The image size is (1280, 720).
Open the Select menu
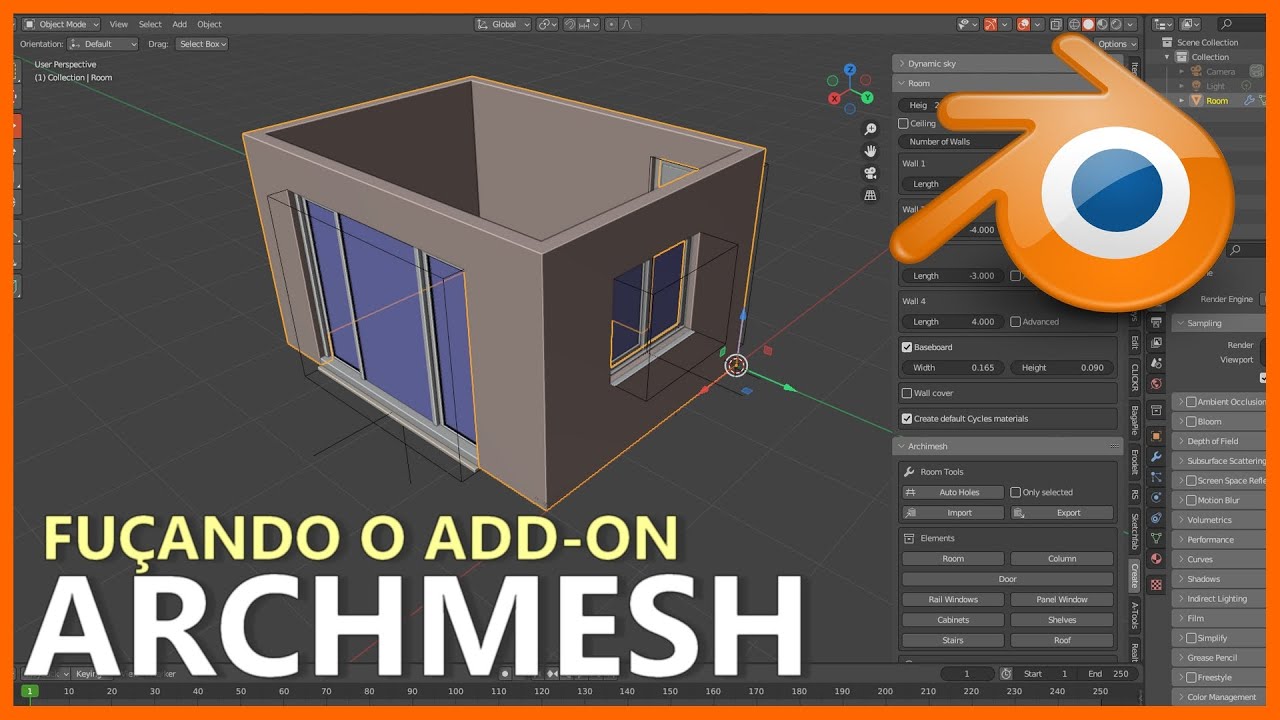150,24
